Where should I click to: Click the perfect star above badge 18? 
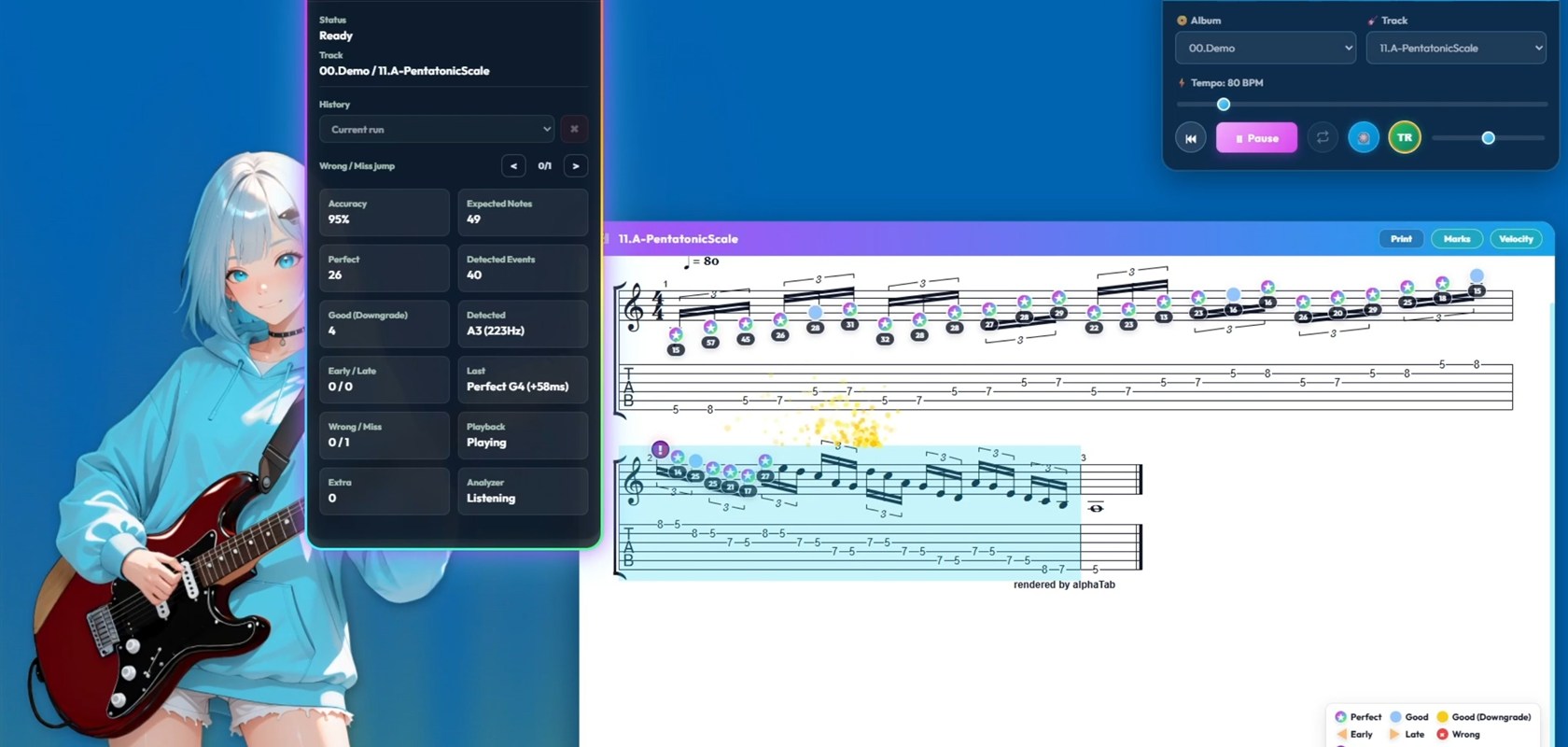[x=1442, y=283]
